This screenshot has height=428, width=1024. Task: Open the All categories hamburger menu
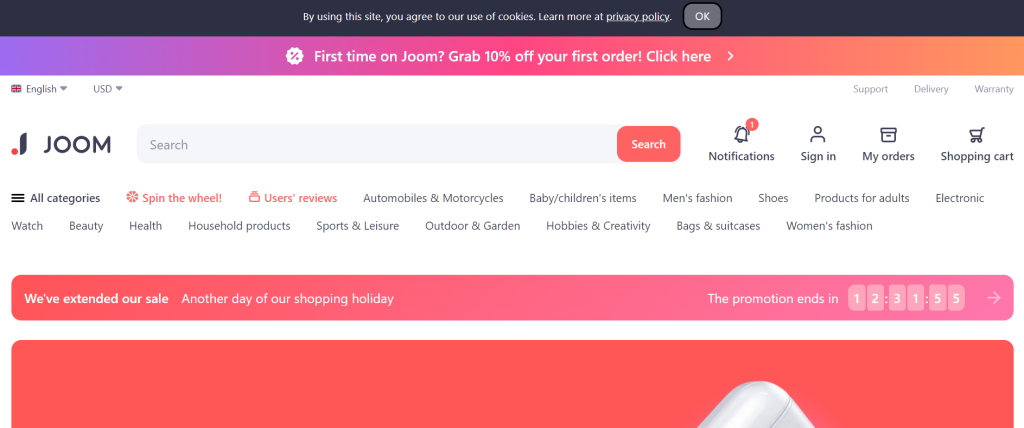18,198
